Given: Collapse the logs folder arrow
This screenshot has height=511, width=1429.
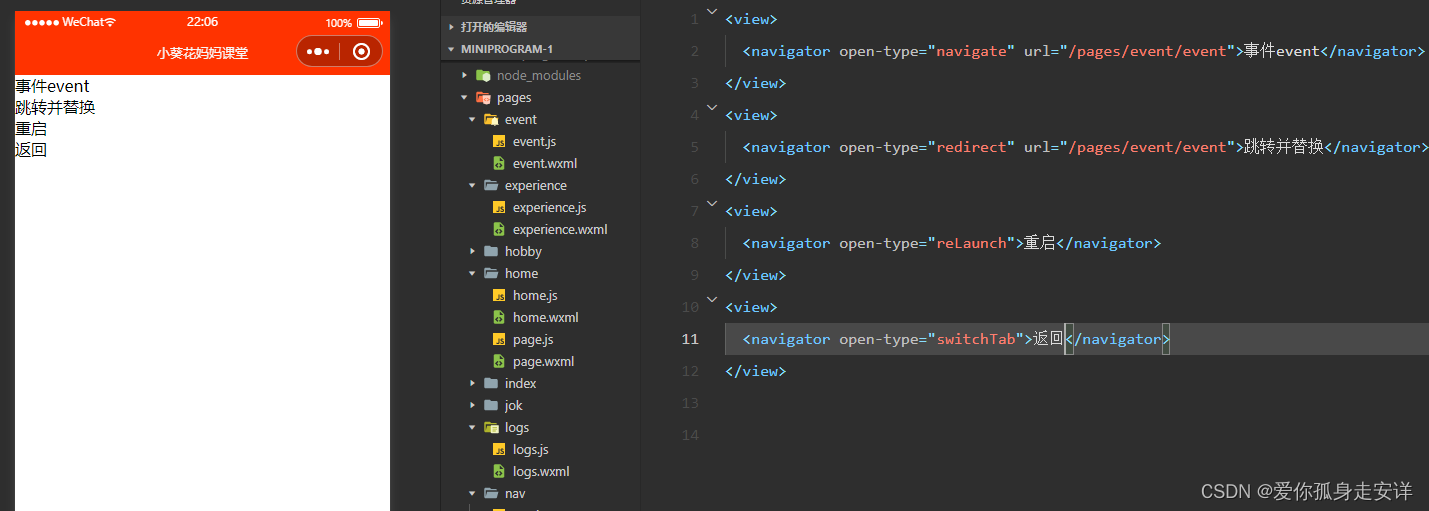Looking at the screenshot, I should (x=472, y=427).
